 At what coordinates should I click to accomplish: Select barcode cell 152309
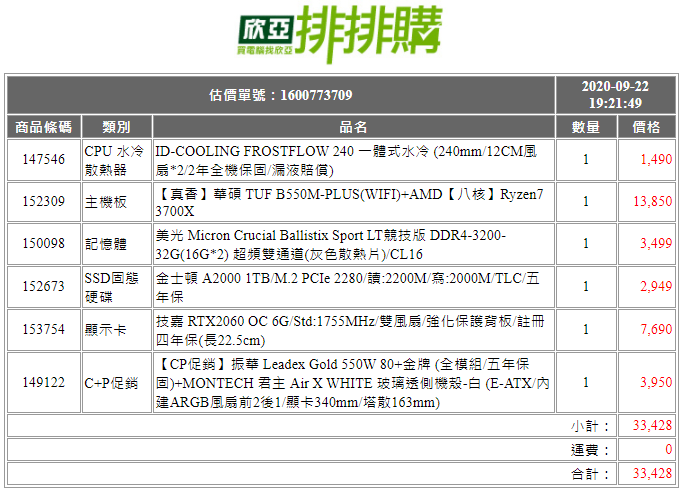coord(44,202)
